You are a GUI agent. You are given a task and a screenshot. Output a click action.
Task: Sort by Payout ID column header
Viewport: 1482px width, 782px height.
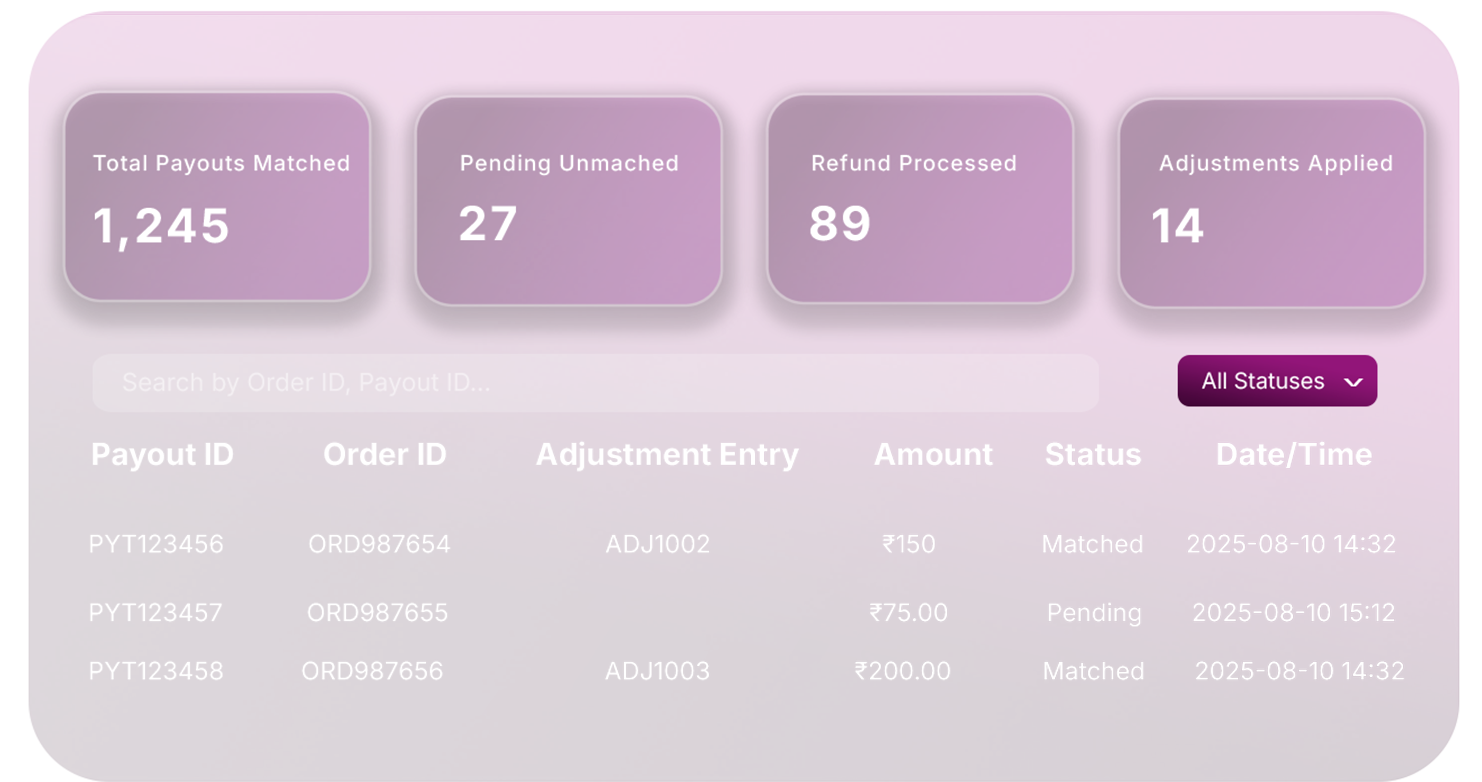pyautogui.click(x=162, y=455)
